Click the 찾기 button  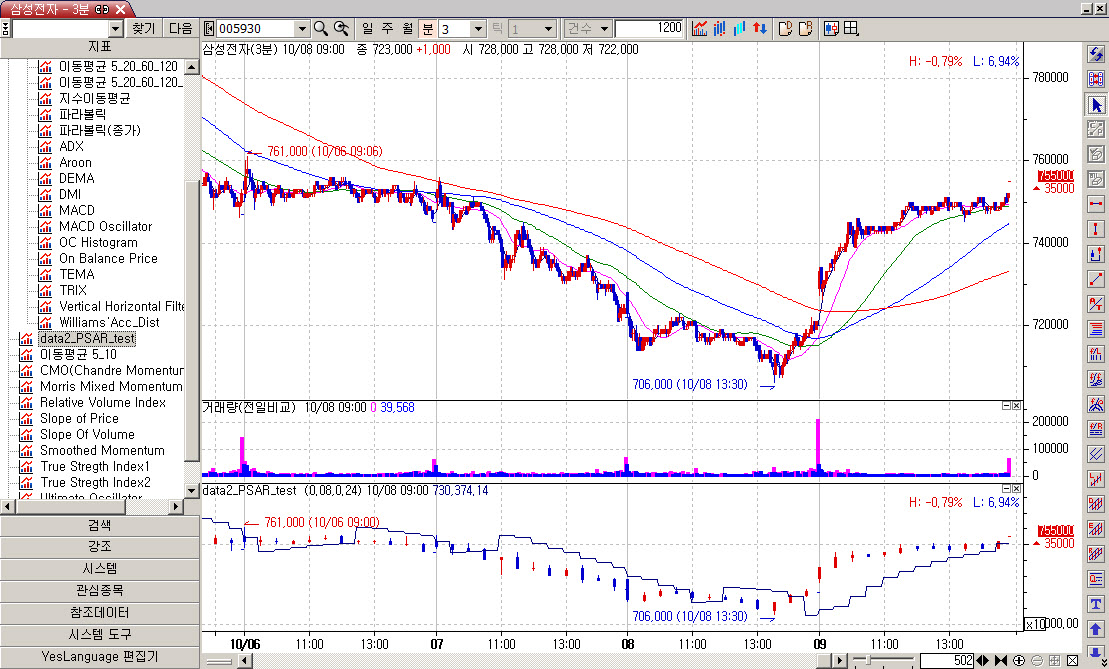(144, 29)
